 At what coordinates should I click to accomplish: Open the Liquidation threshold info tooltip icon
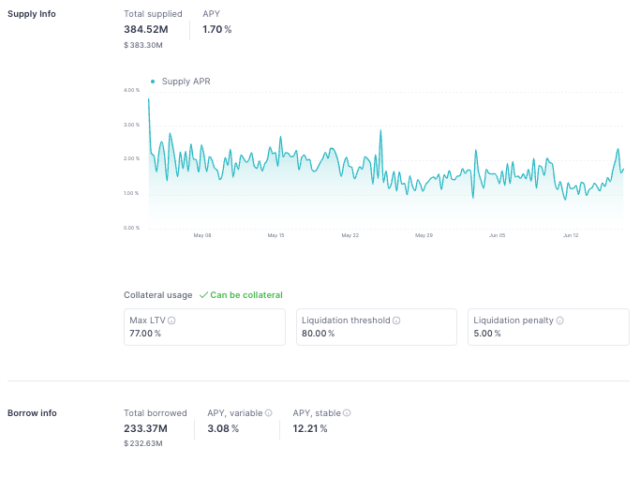[x=397, y=320]
